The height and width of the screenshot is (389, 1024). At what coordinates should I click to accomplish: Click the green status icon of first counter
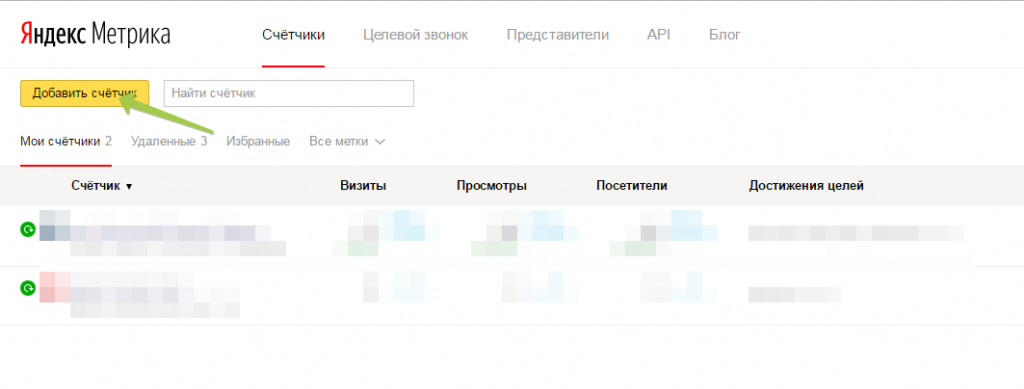pos(27,229)
